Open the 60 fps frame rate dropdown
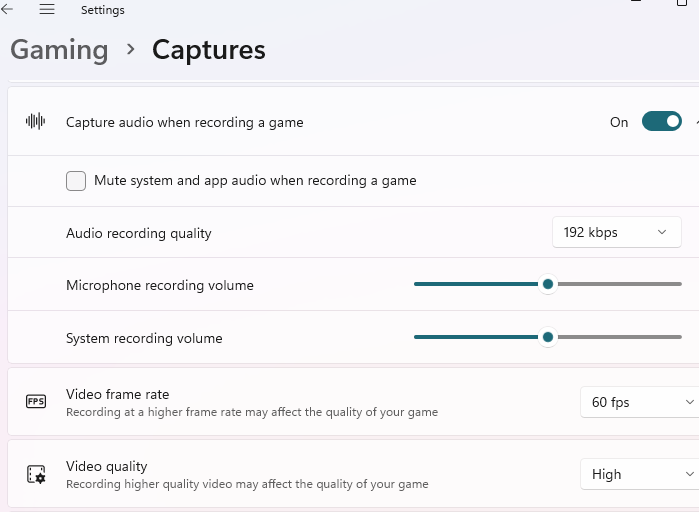Viewport: 699px width, 512px height. pos(638,402)
